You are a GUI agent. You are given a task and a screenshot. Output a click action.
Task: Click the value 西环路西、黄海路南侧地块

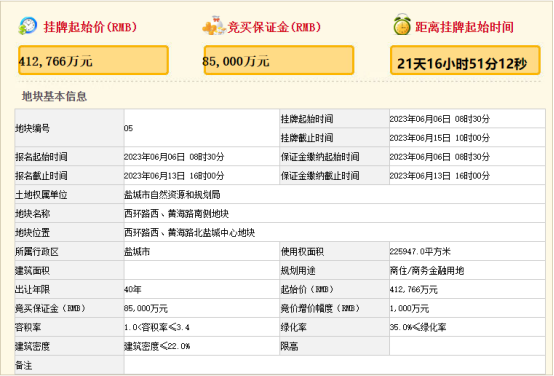pyautogui.click(x=177, y=214)
